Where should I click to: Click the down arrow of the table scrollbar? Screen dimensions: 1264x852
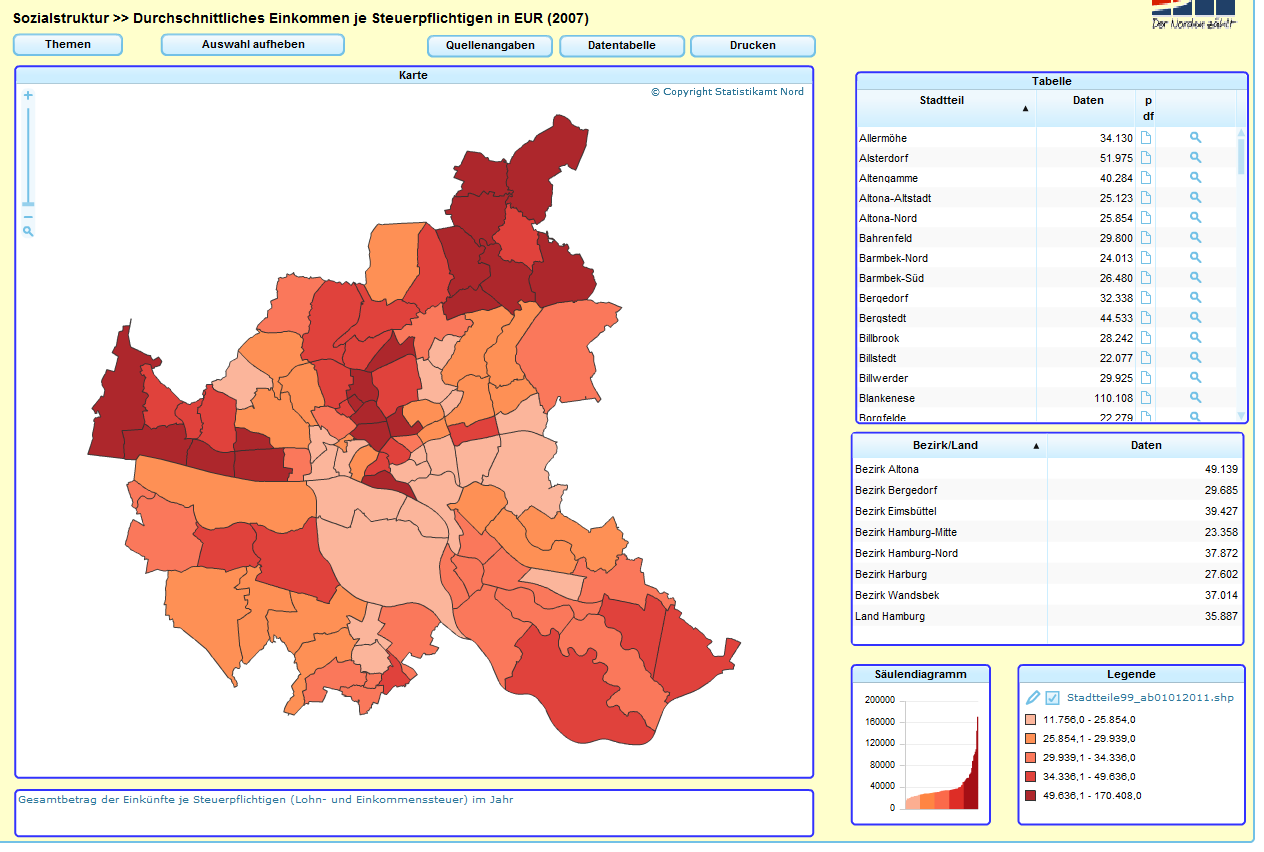(1241, 415)
